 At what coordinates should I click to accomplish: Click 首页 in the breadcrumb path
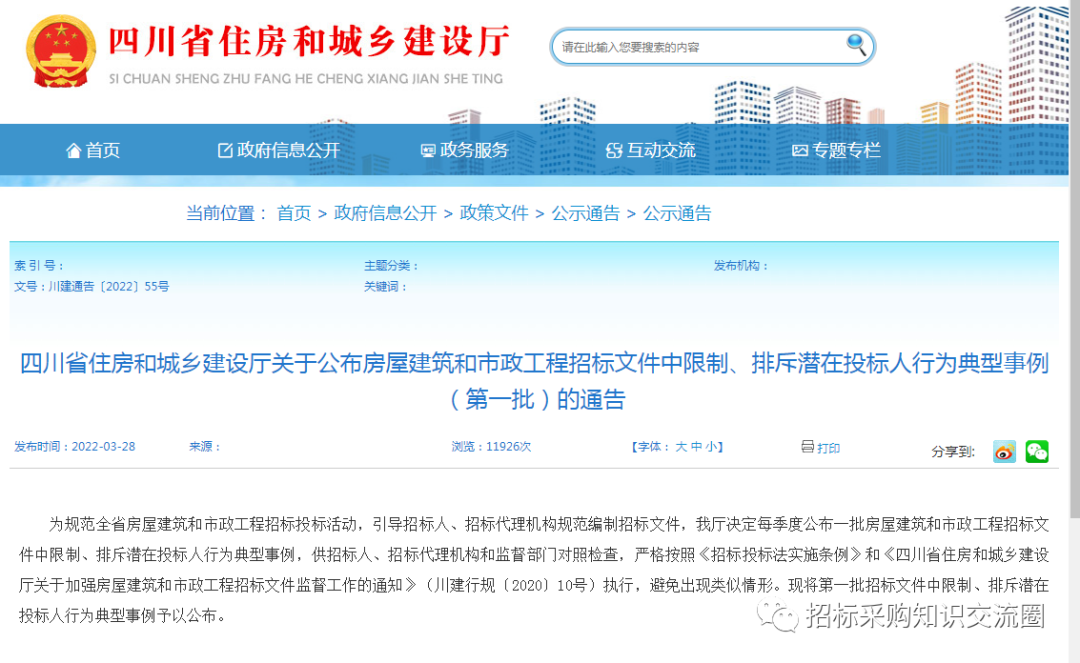[294, 213]
